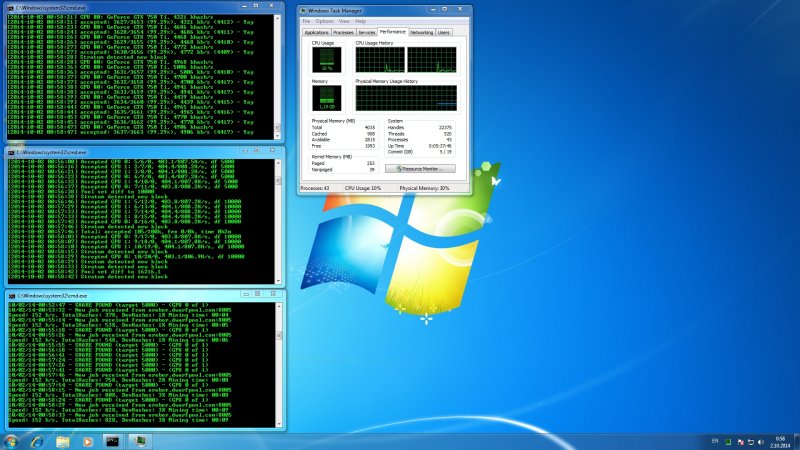This screenshot has width=800, height=450.
Task: Click 'Physical Memory: 30%' in the status bar
Action: pos(424,188)
